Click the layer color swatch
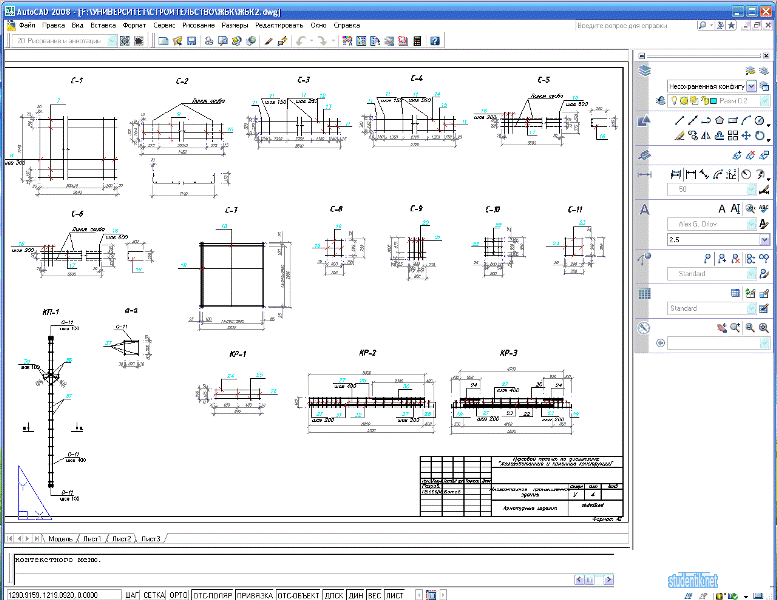Viewport: 777px width, 600px height. click(x=714, y=101)
